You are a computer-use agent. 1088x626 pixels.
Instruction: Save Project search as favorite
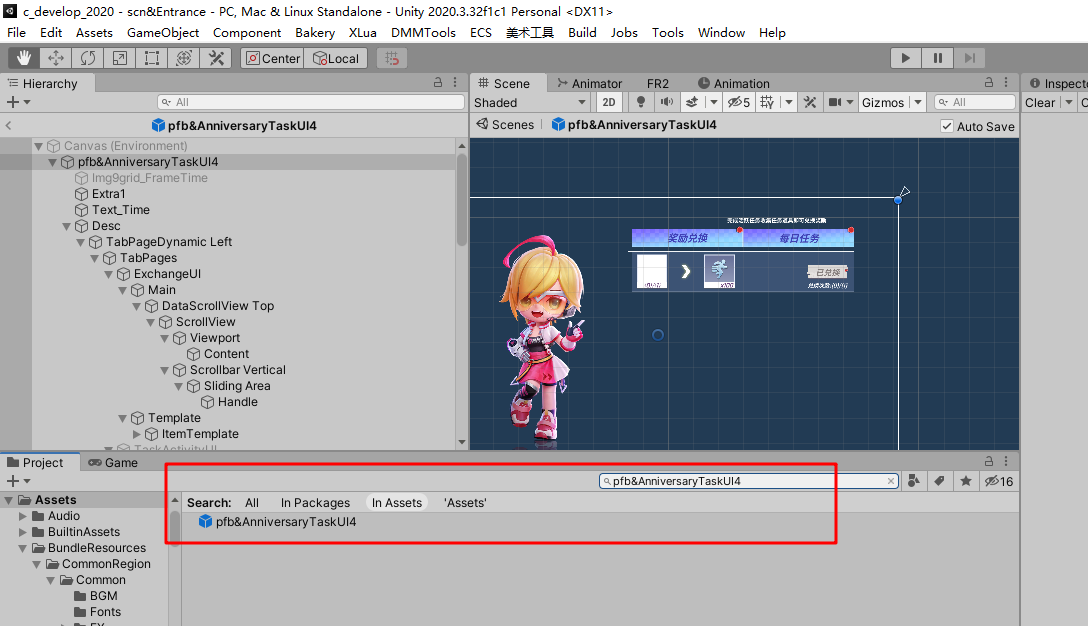[965, 482]
